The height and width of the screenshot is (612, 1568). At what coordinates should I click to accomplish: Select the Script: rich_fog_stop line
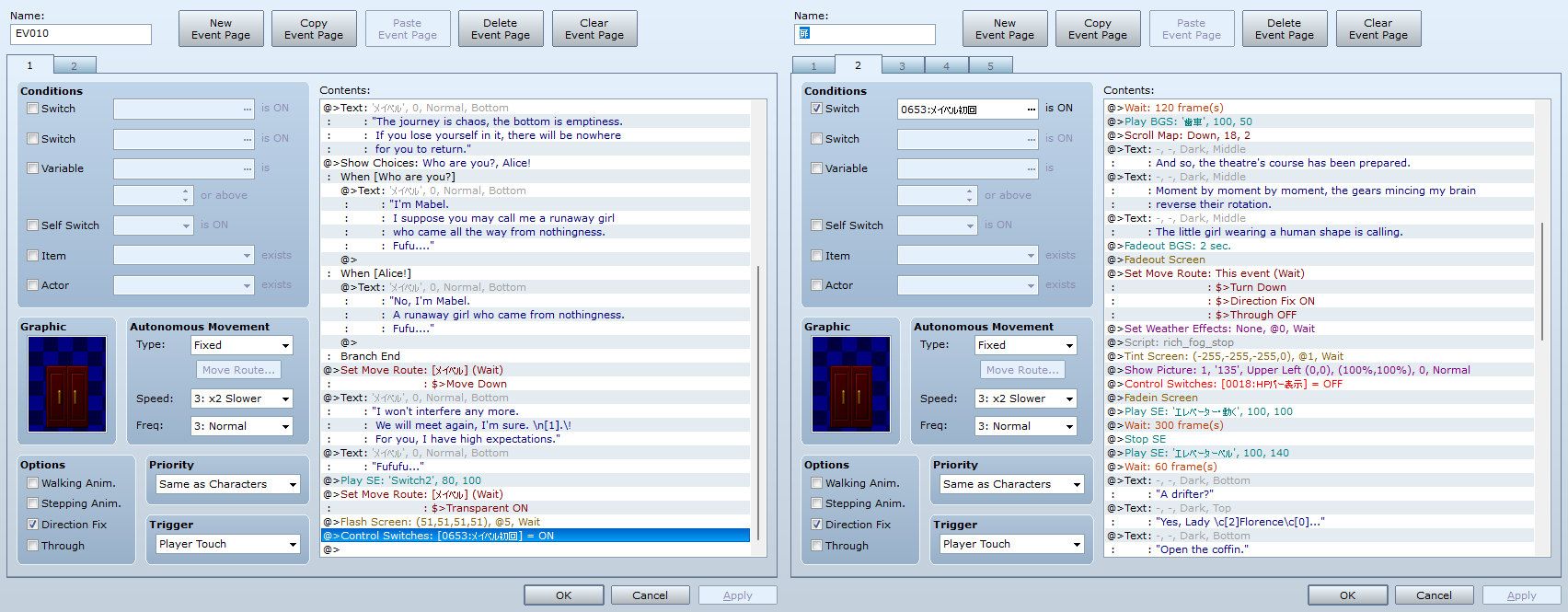point(1320,342)
